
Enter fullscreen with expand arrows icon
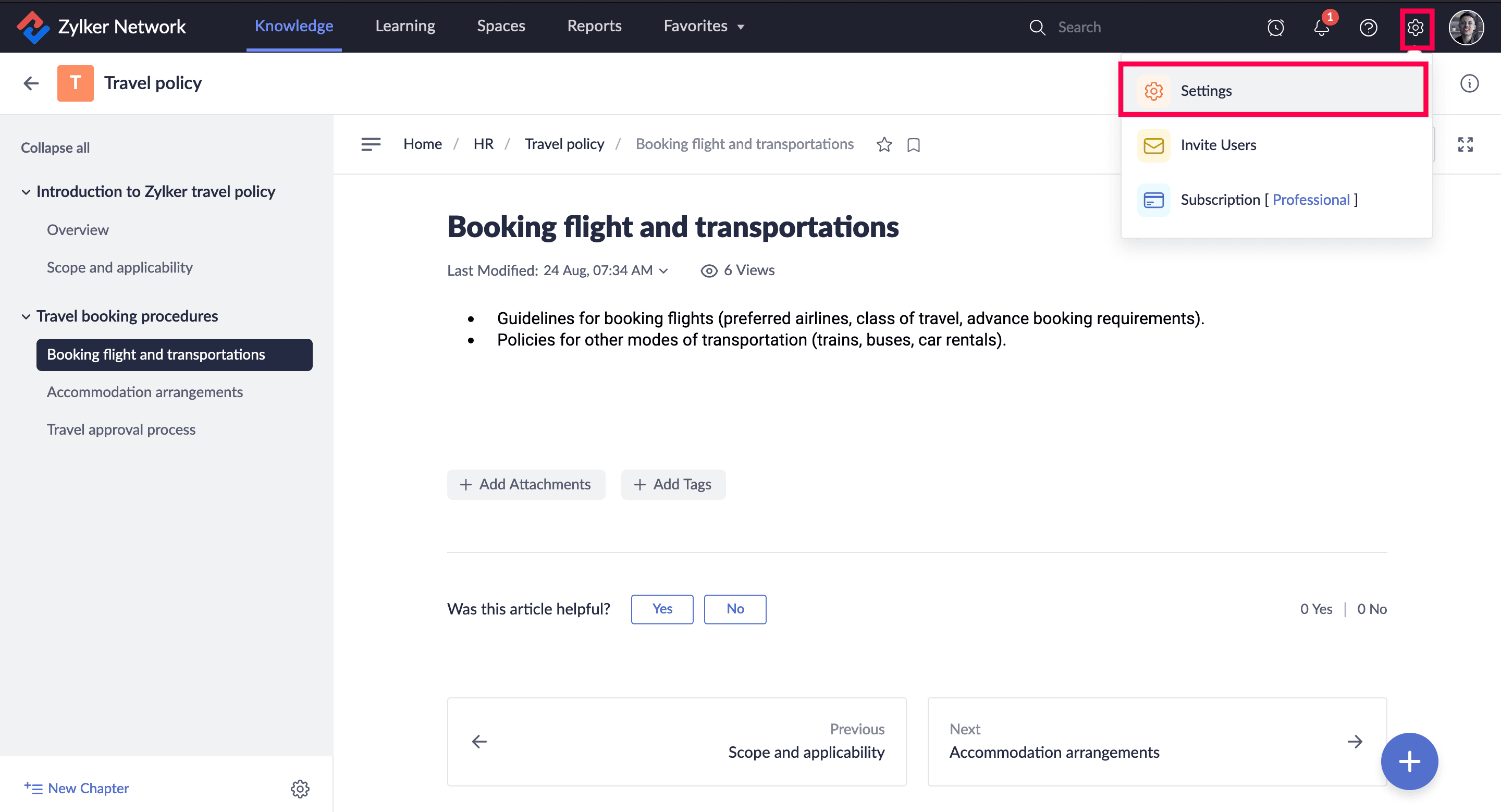point(1465,144)
